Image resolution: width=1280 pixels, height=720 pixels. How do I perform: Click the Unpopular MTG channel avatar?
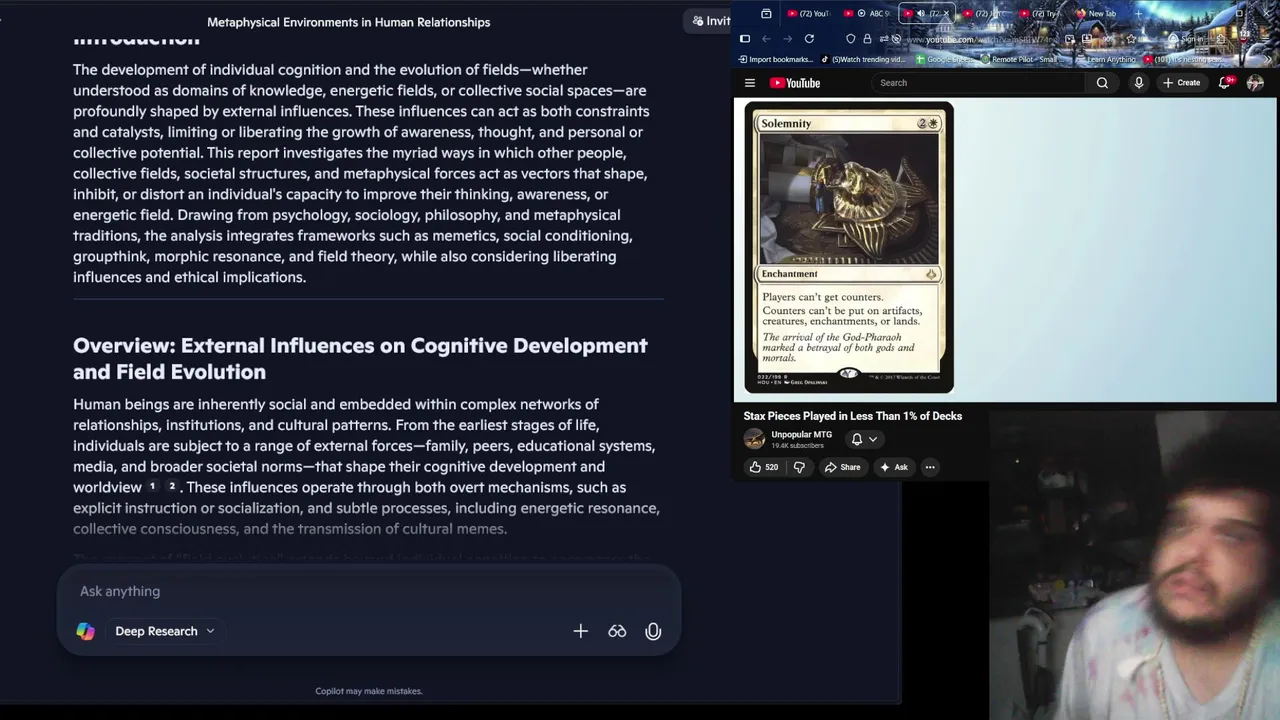(754, 439)
